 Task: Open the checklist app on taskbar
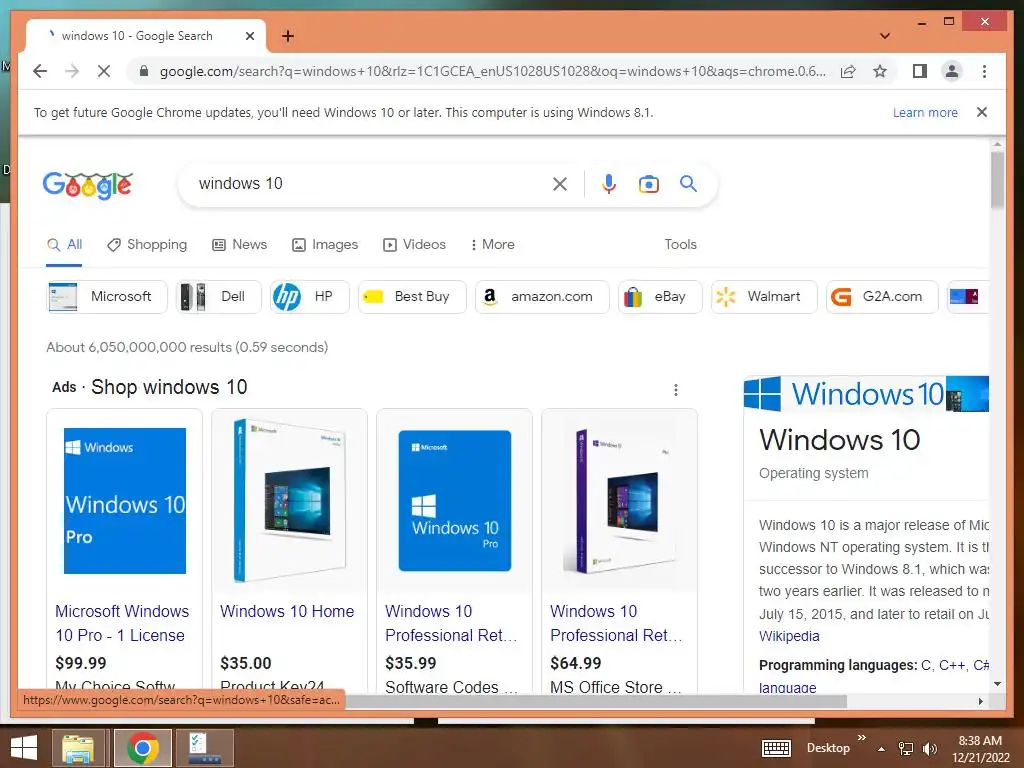[x=205, y=748]
